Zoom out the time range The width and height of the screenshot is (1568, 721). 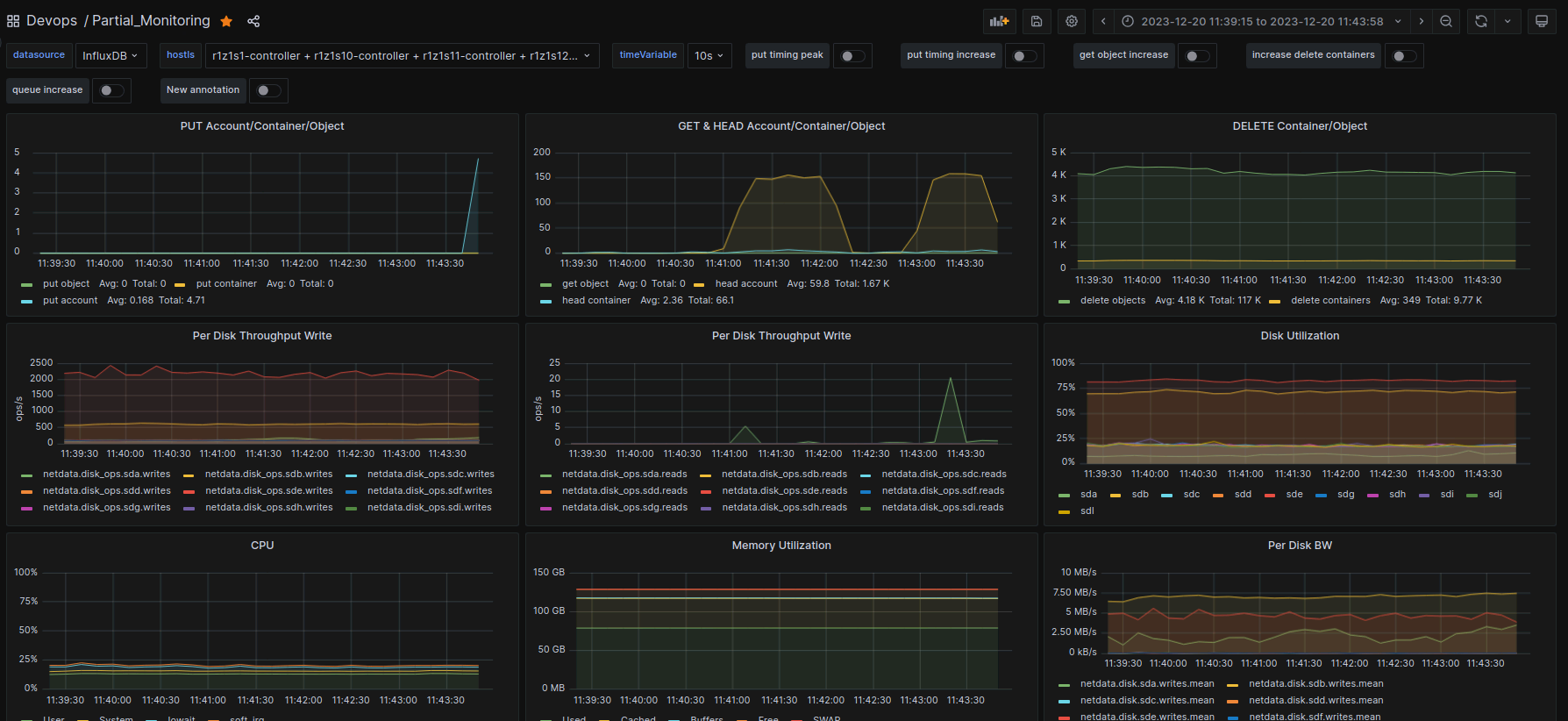coord(1446,21)
